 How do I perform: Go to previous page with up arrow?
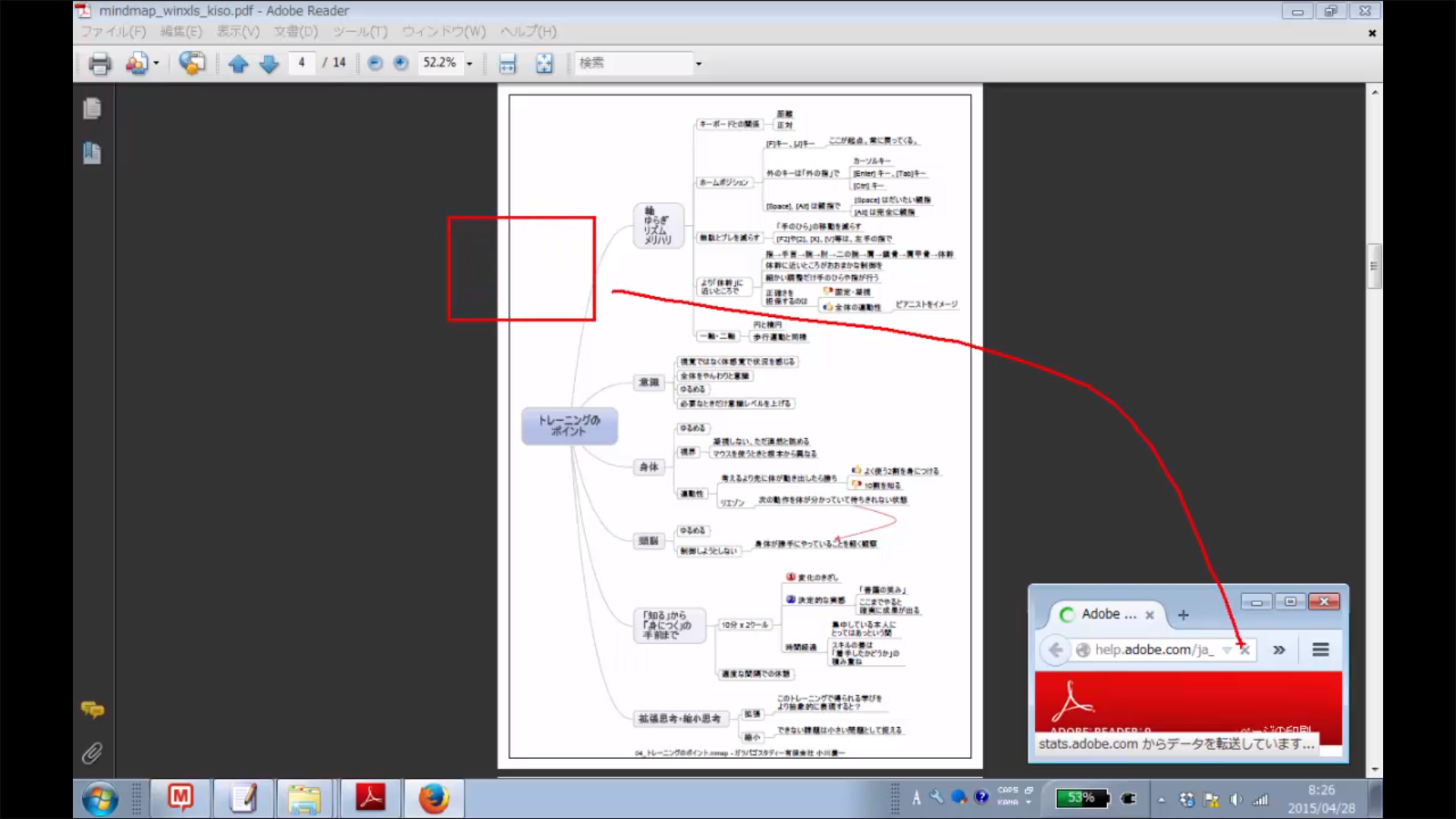[x=238, y=64]
